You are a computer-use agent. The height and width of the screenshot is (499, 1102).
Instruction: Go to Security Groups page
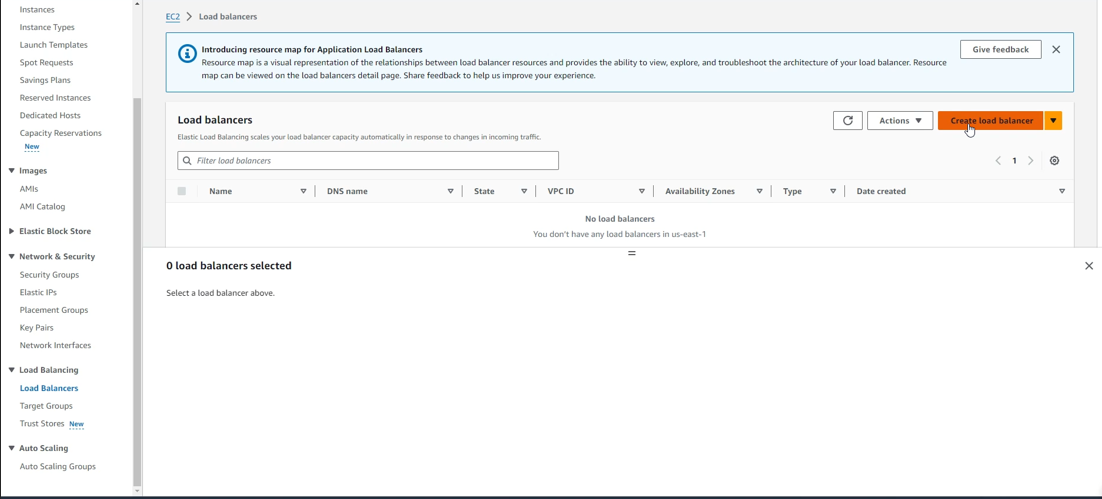click(x=49, y=275)
